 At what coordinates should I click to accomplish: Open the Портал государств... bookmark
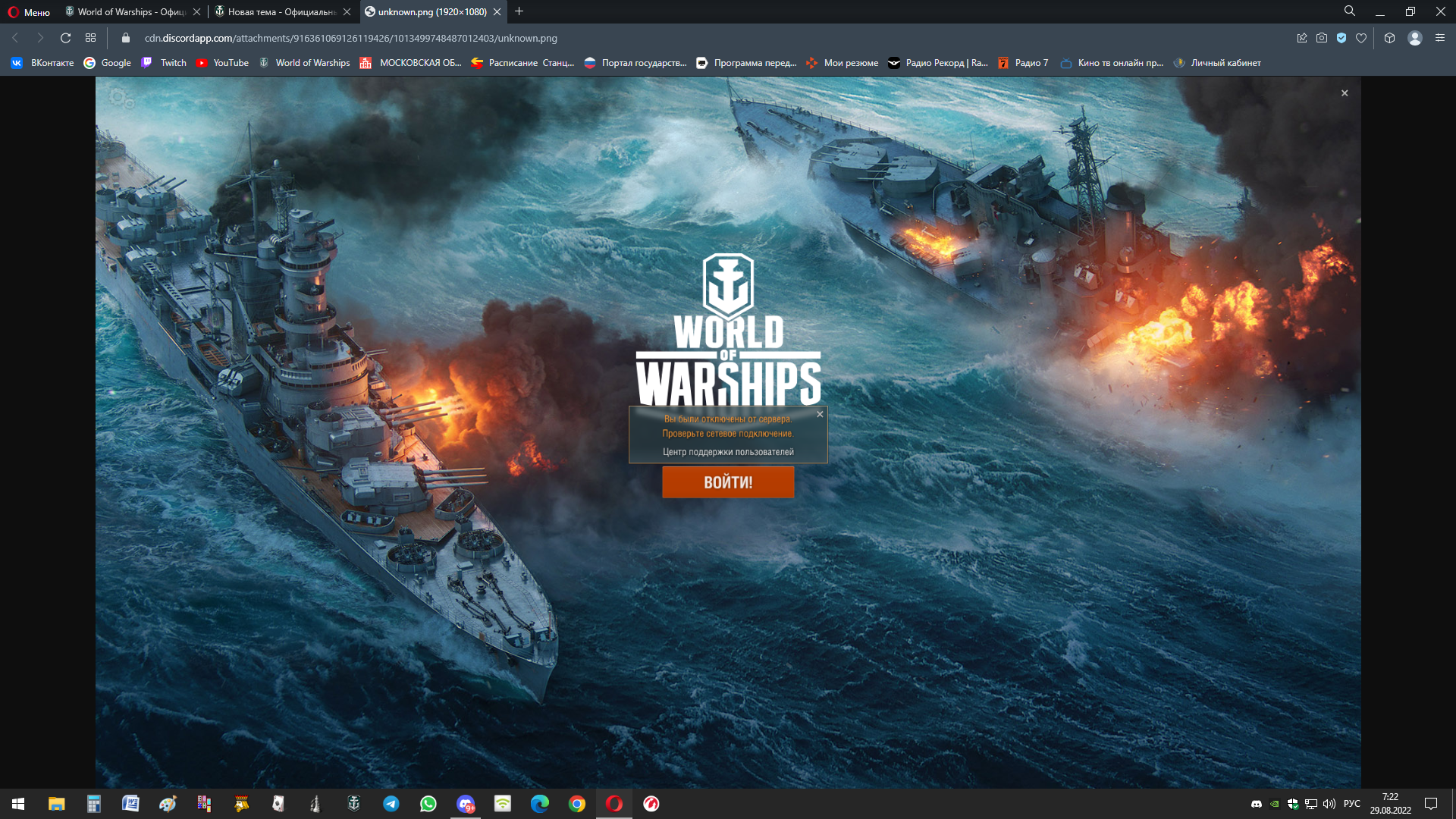pyautogui.click(x=635, y=63)
